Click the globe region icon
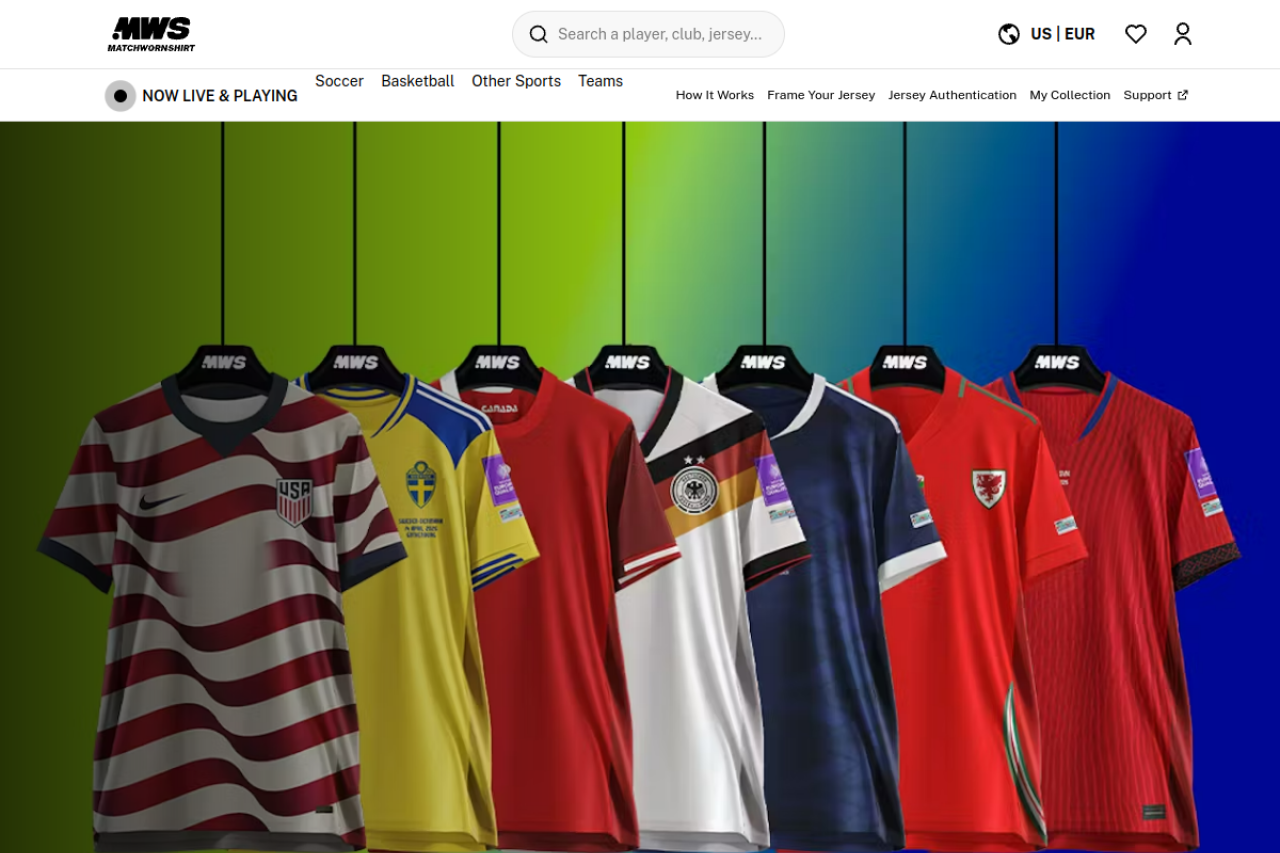The image size is (1280, 853). (x=1008, y=34)
